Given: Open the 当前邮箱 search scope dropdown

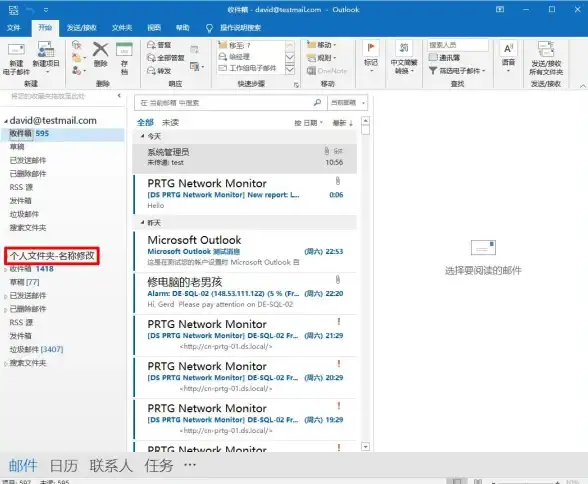Looking at the screenshot, I should (348, 103).
